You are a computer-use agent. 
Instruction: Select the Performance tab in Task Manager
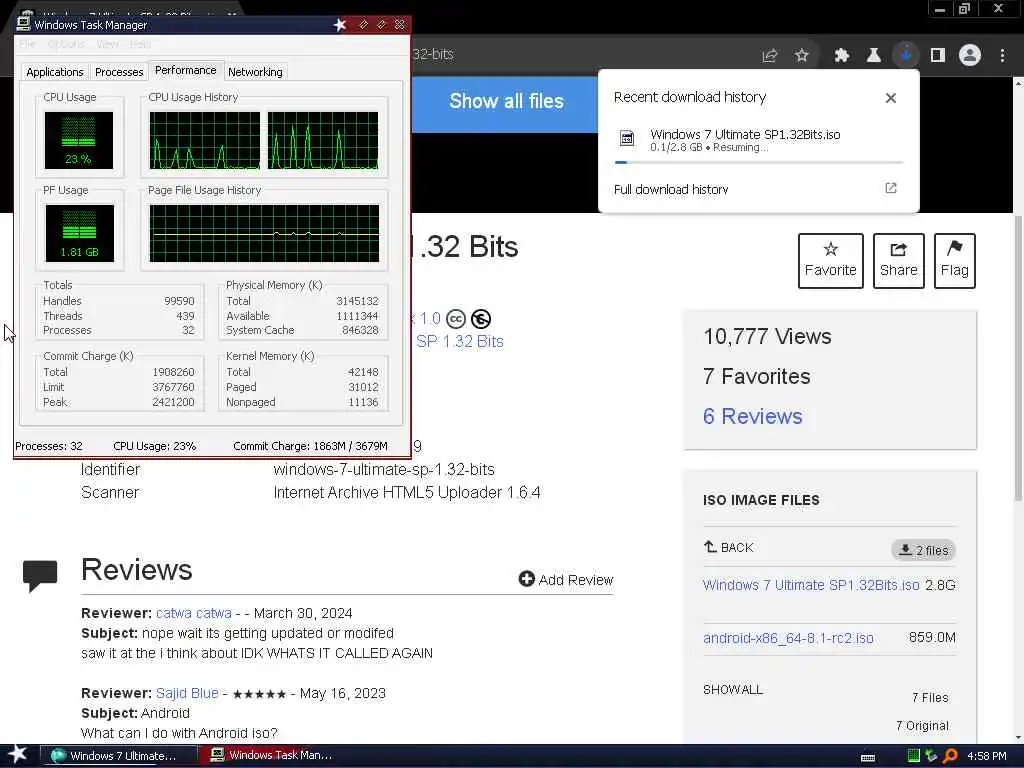tap(185, 70)
